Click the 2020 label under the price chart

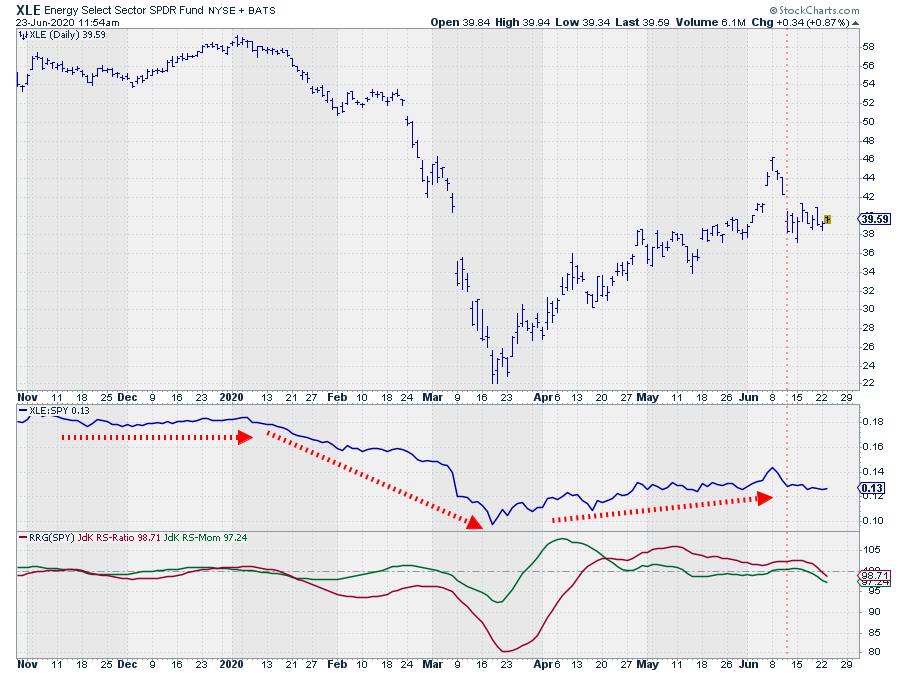click(231, 397)
